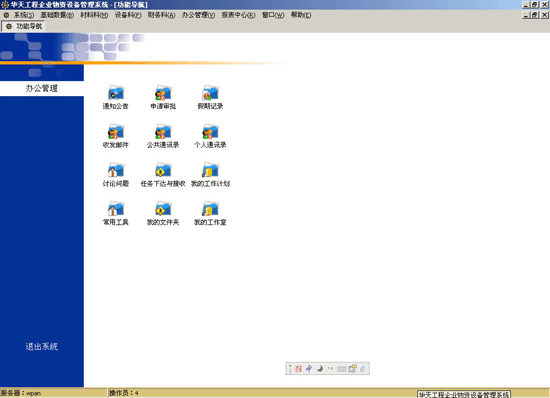Image resolution: width=550 pixels, height=398 pixels.
Task: Open the 报表中心 menu
Action: click(238, 15)
